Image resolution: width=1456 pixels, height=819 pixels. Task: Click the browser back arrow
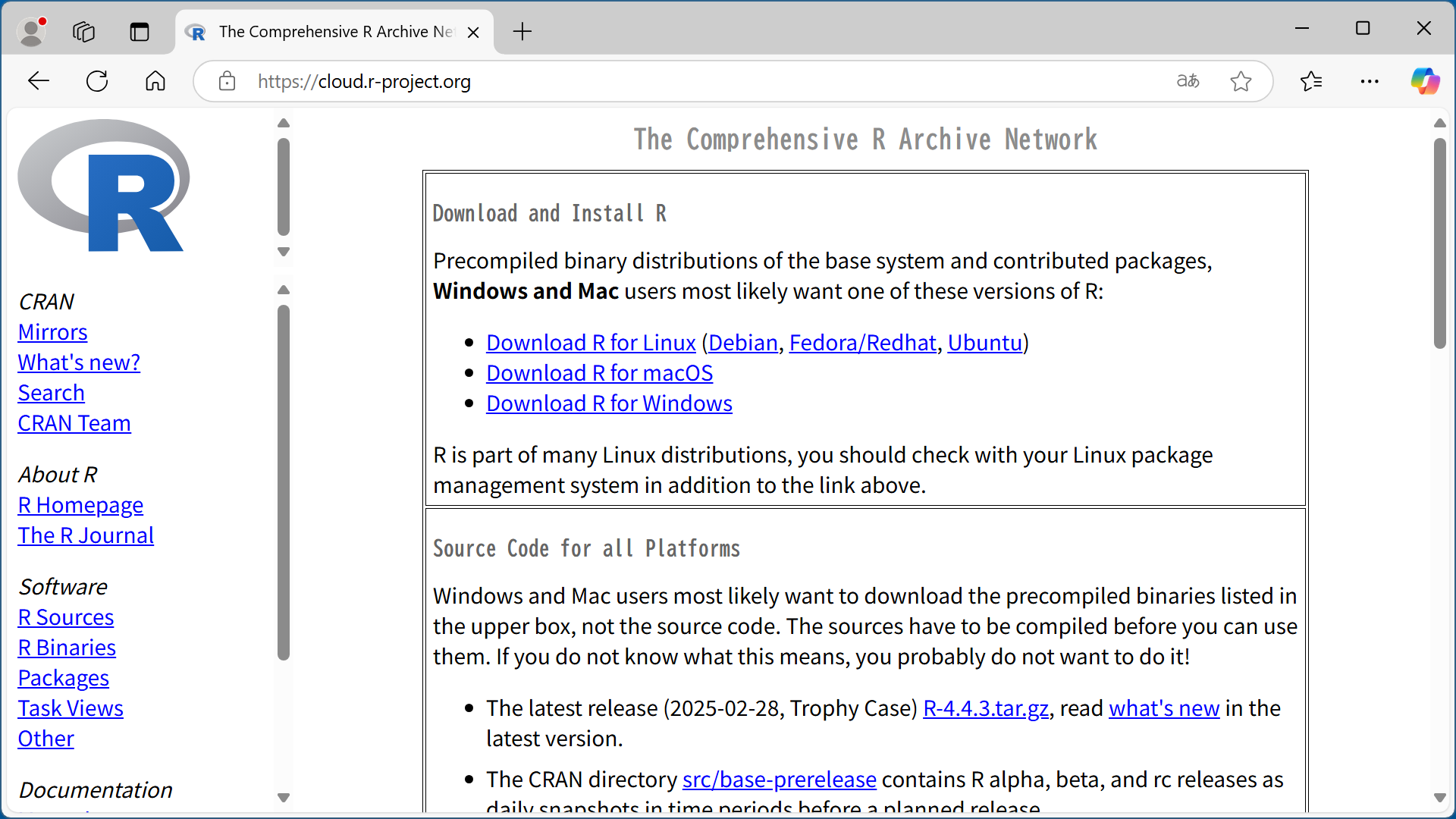pos(38,81)
